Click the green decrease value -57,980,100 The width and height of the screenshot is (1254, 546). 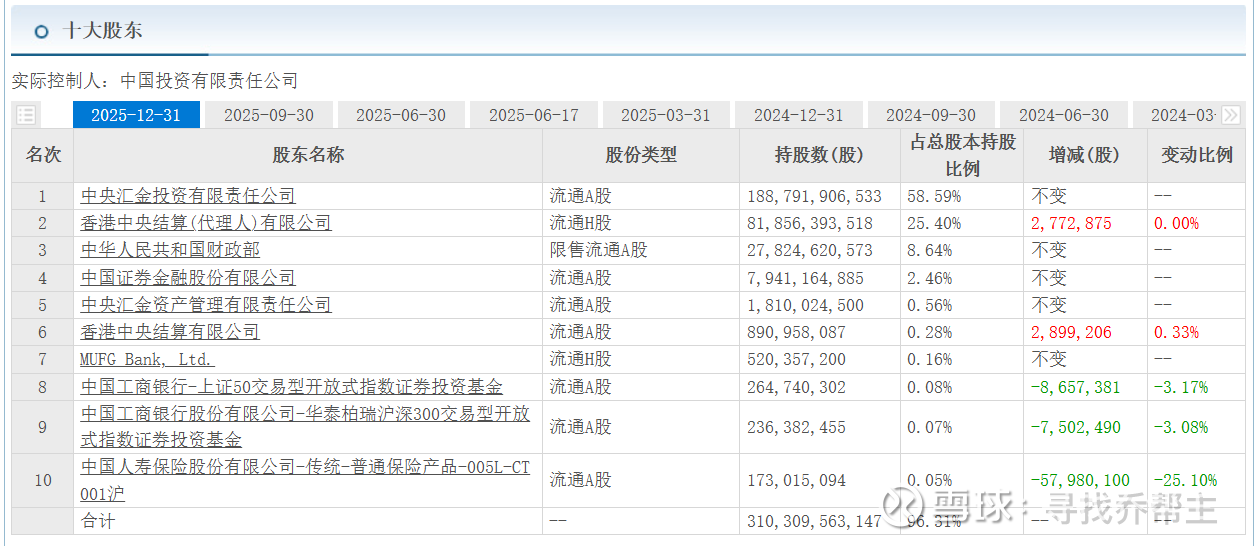pyautogui.click(x=1081, y=480)
